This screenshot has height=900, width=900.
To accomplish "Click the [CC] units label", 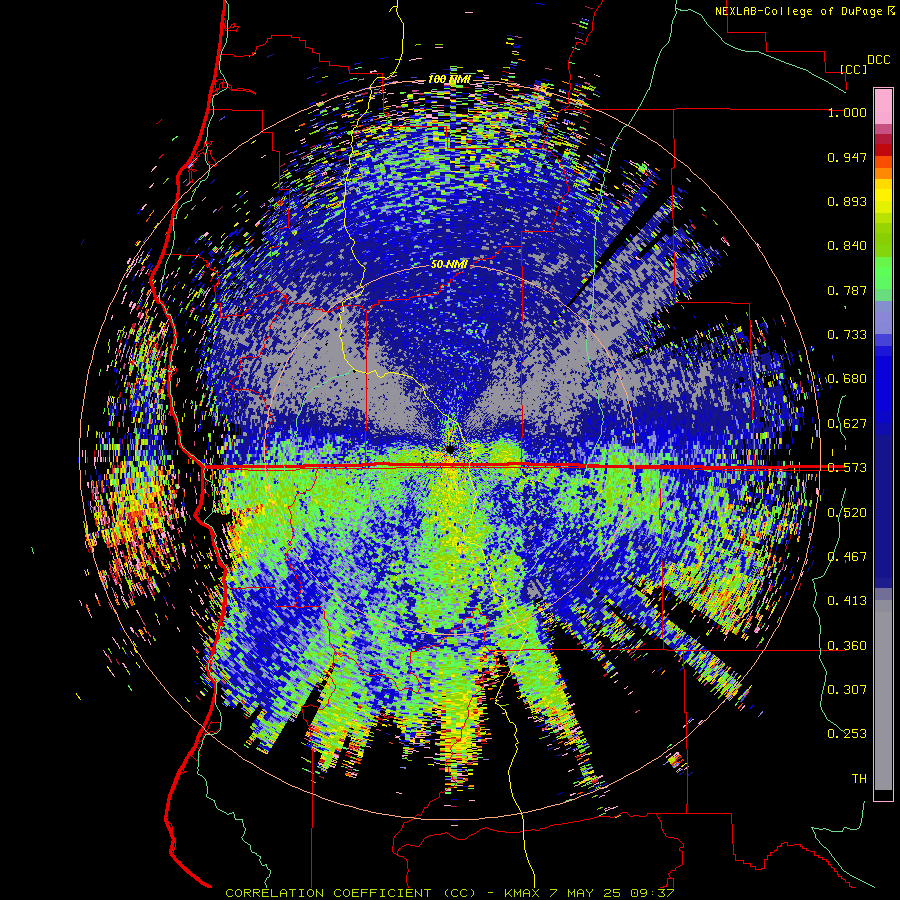I will point(853,69).
